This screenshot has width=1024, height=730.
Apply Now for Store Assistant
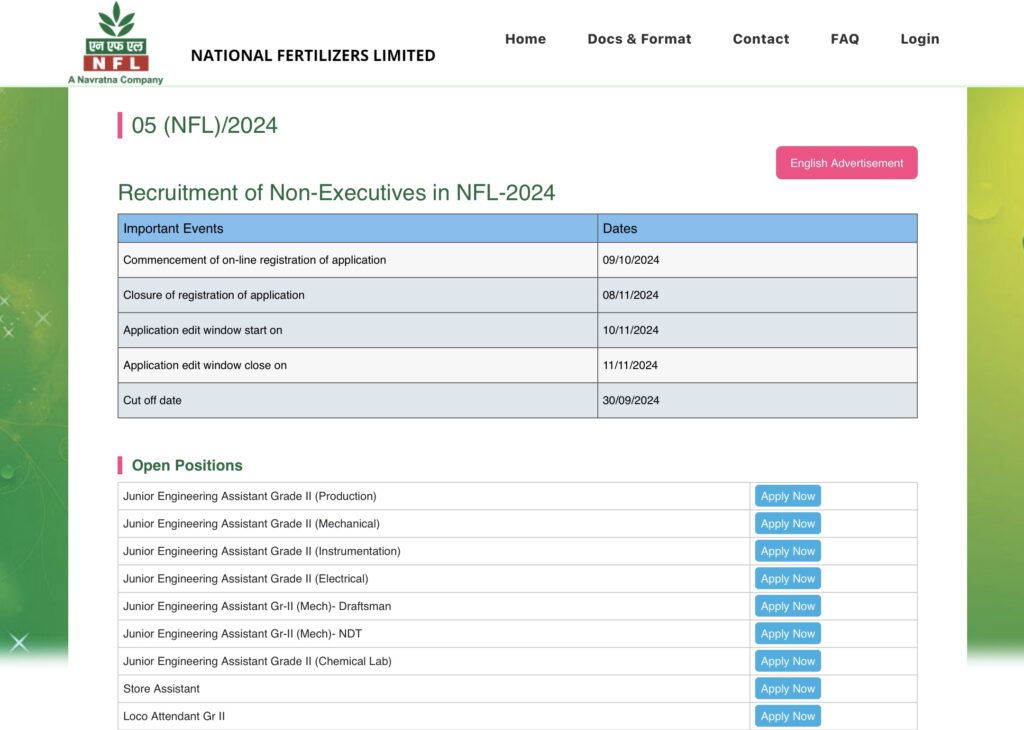788,688
